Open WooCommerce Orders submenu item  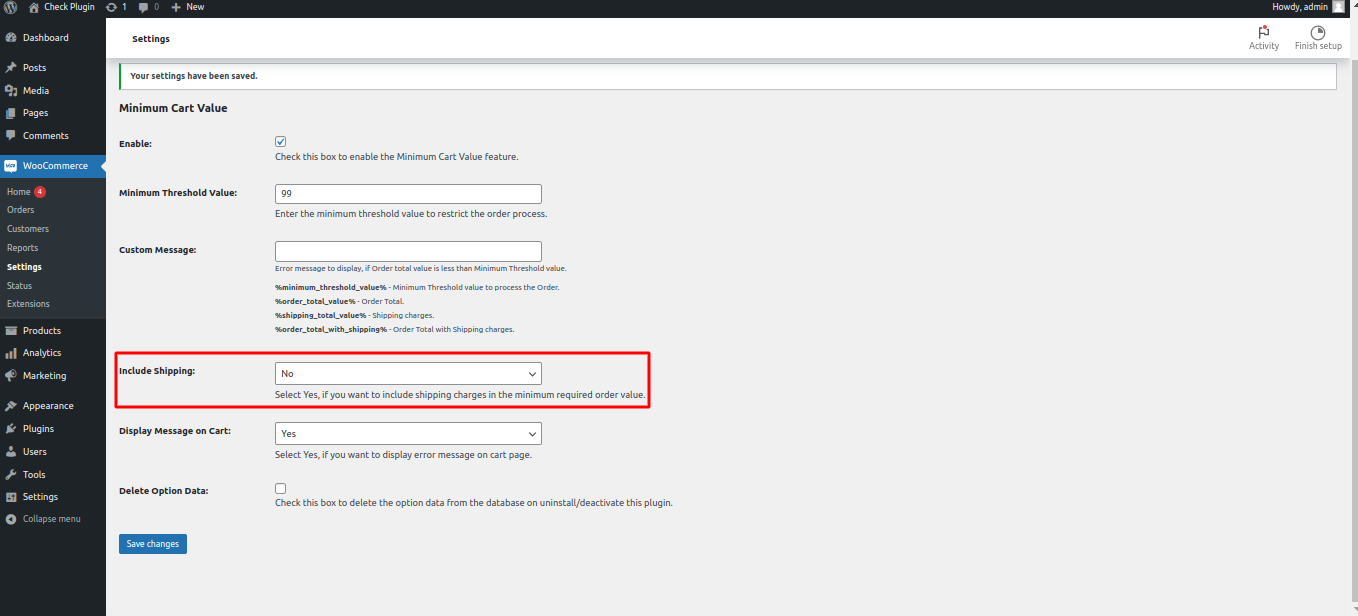21,210
